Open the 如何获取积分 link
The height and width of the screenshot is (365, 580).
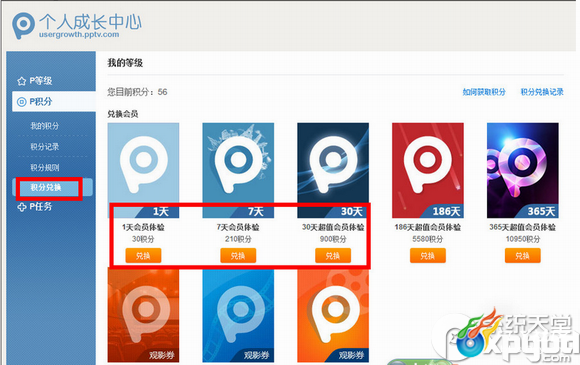484,92
